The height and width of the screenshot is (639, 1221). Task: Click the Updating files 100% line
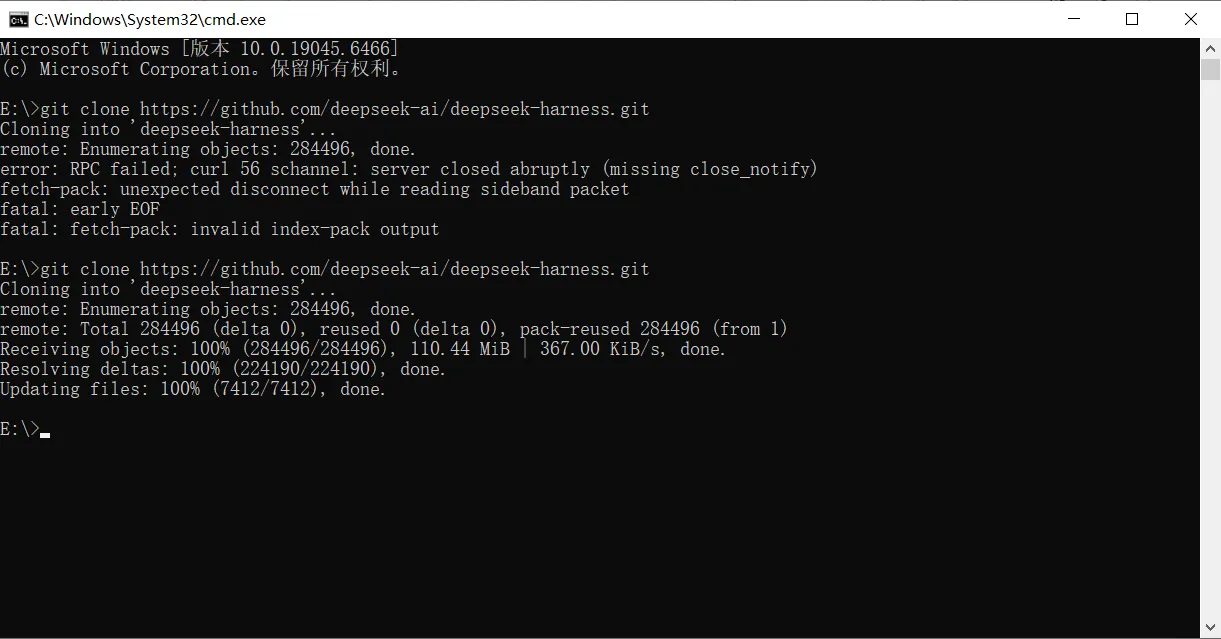pos(193,389)
